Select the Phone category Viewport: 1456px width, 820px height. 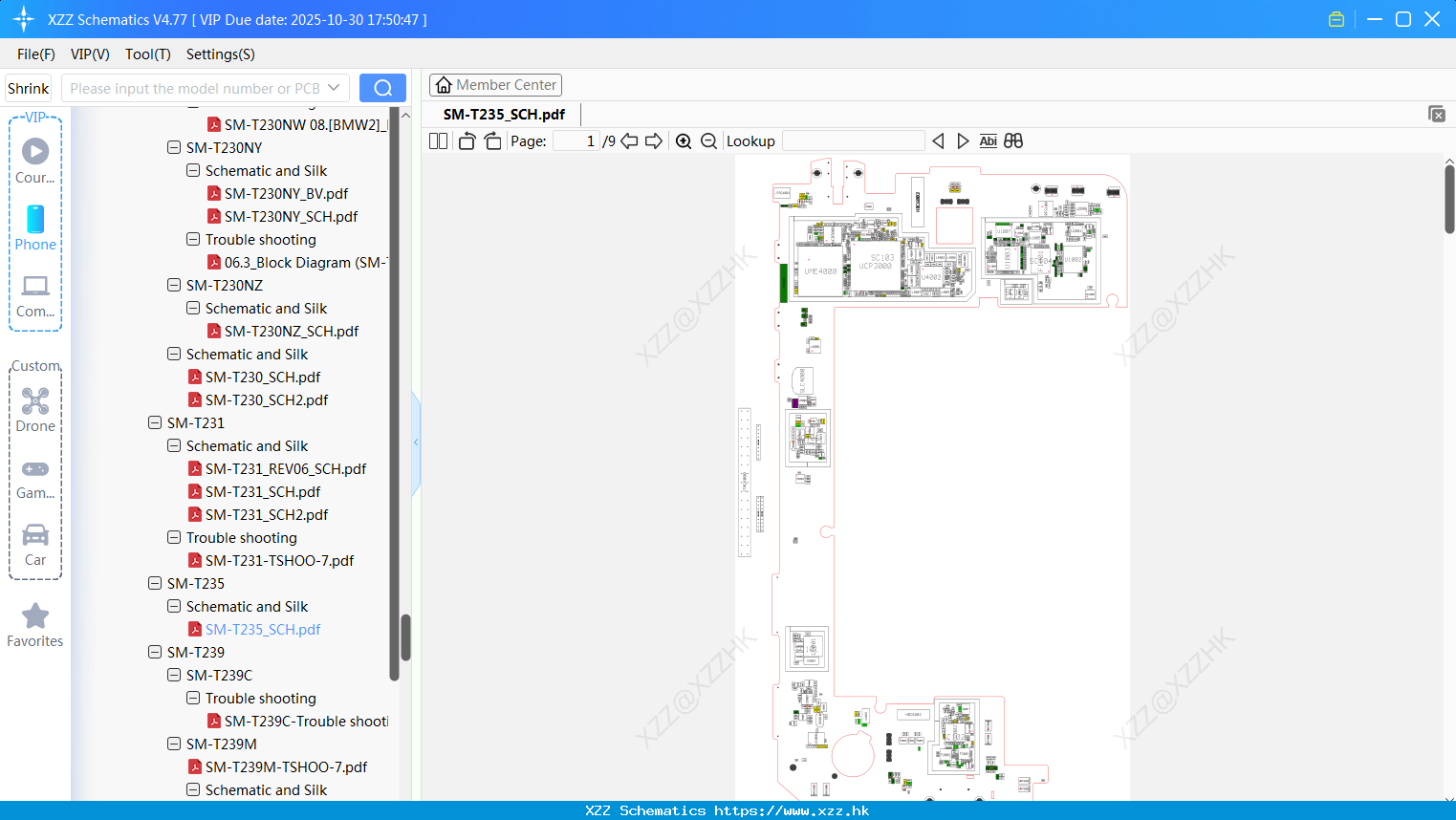[x=35, y=227]
